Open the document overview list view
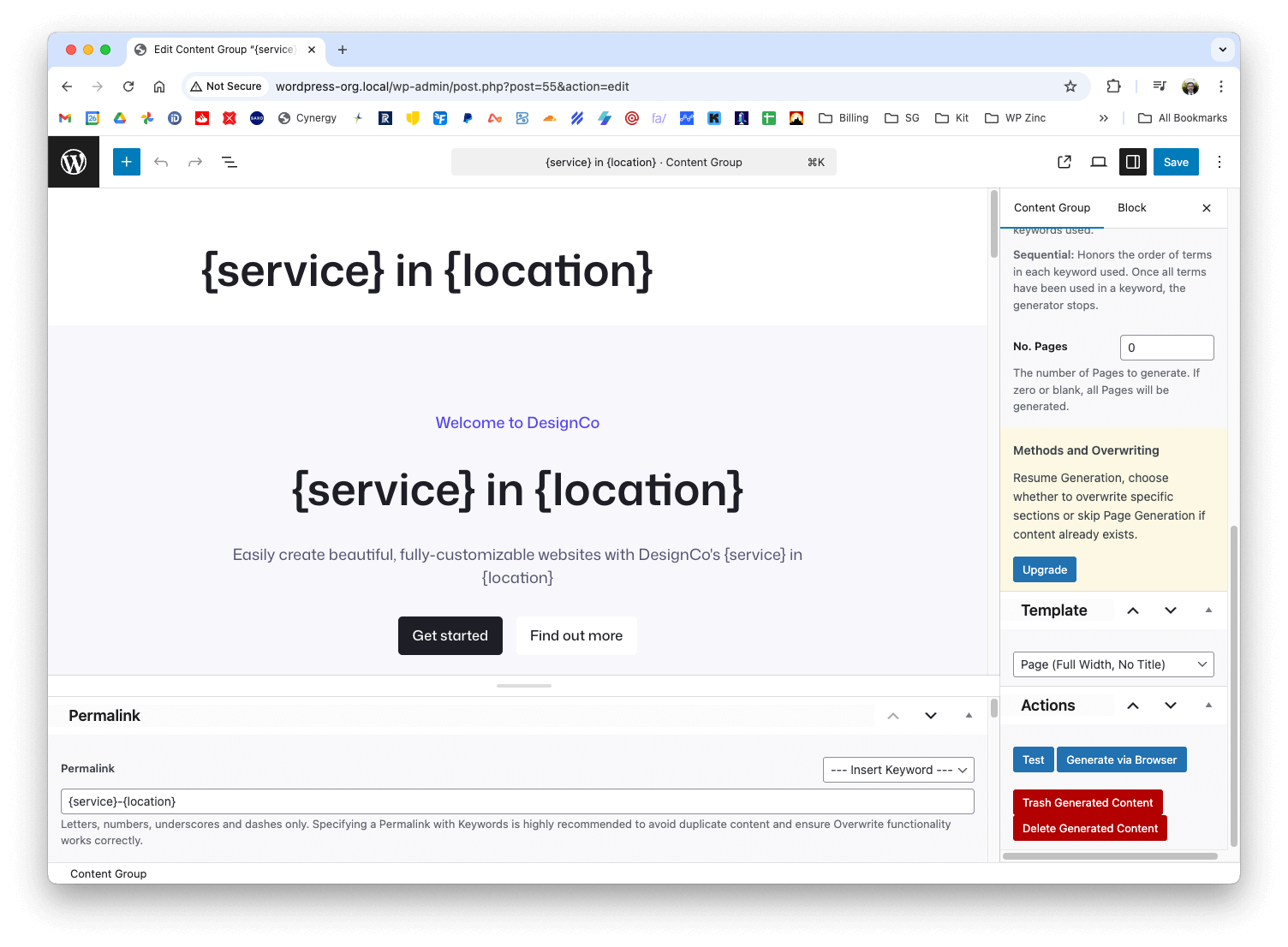The image size is (1288, 947). tap(230, 162)
